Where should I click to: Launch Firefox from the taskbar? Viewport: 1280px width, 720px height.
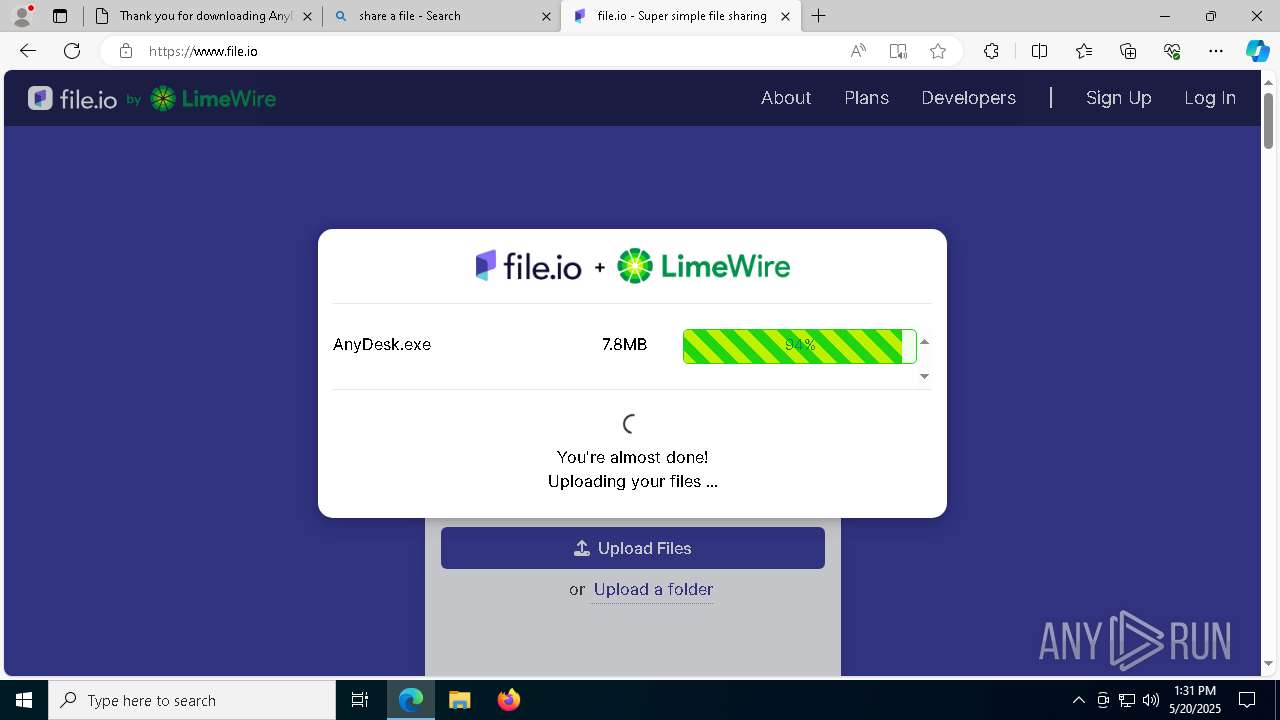click(508, 700)
